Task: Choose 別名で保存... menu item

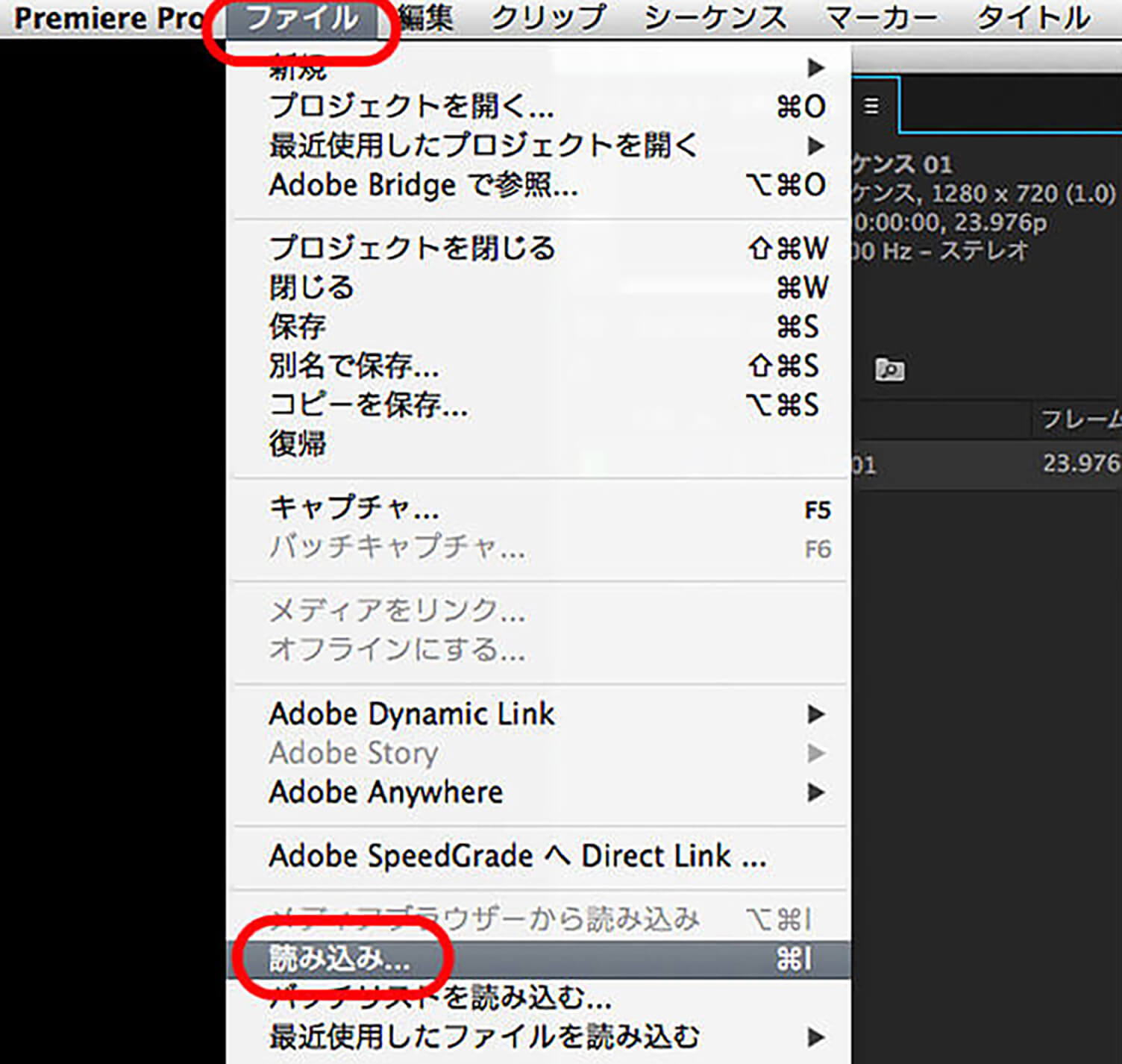Action: [539, 366]
